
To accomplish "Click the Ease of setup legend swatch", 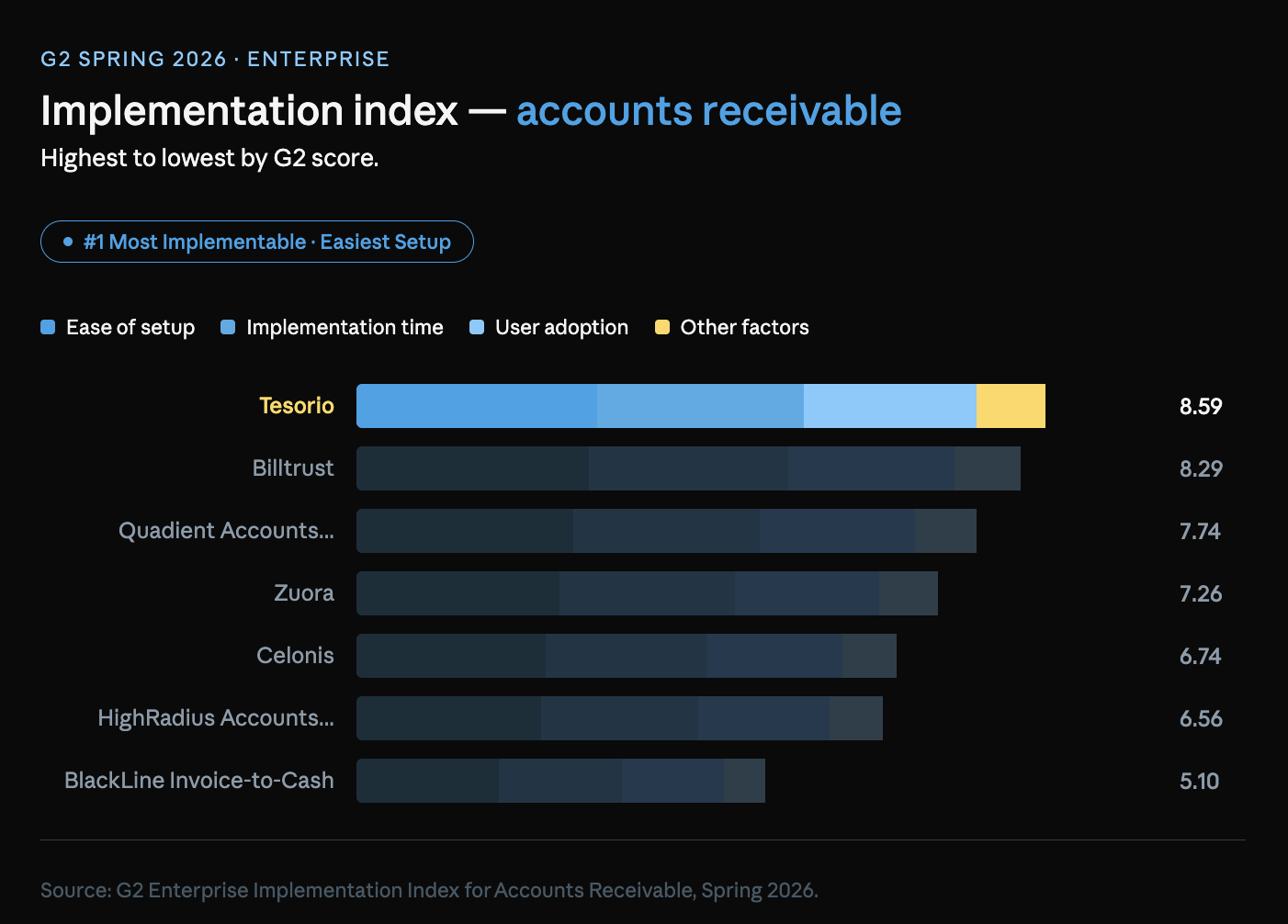I will pos(48,328).
